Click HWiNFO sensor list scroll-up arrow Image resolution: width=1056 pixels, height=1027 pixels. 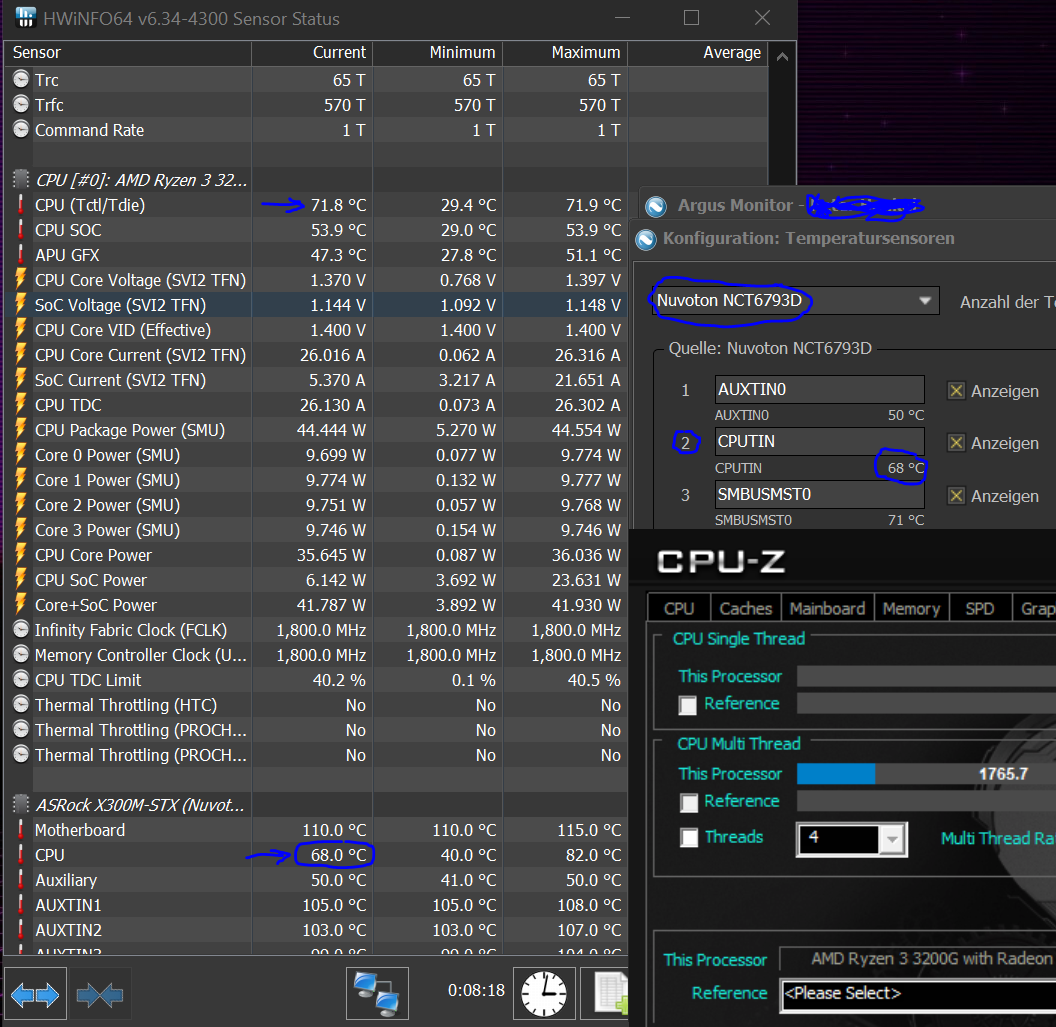click(782, 57)
